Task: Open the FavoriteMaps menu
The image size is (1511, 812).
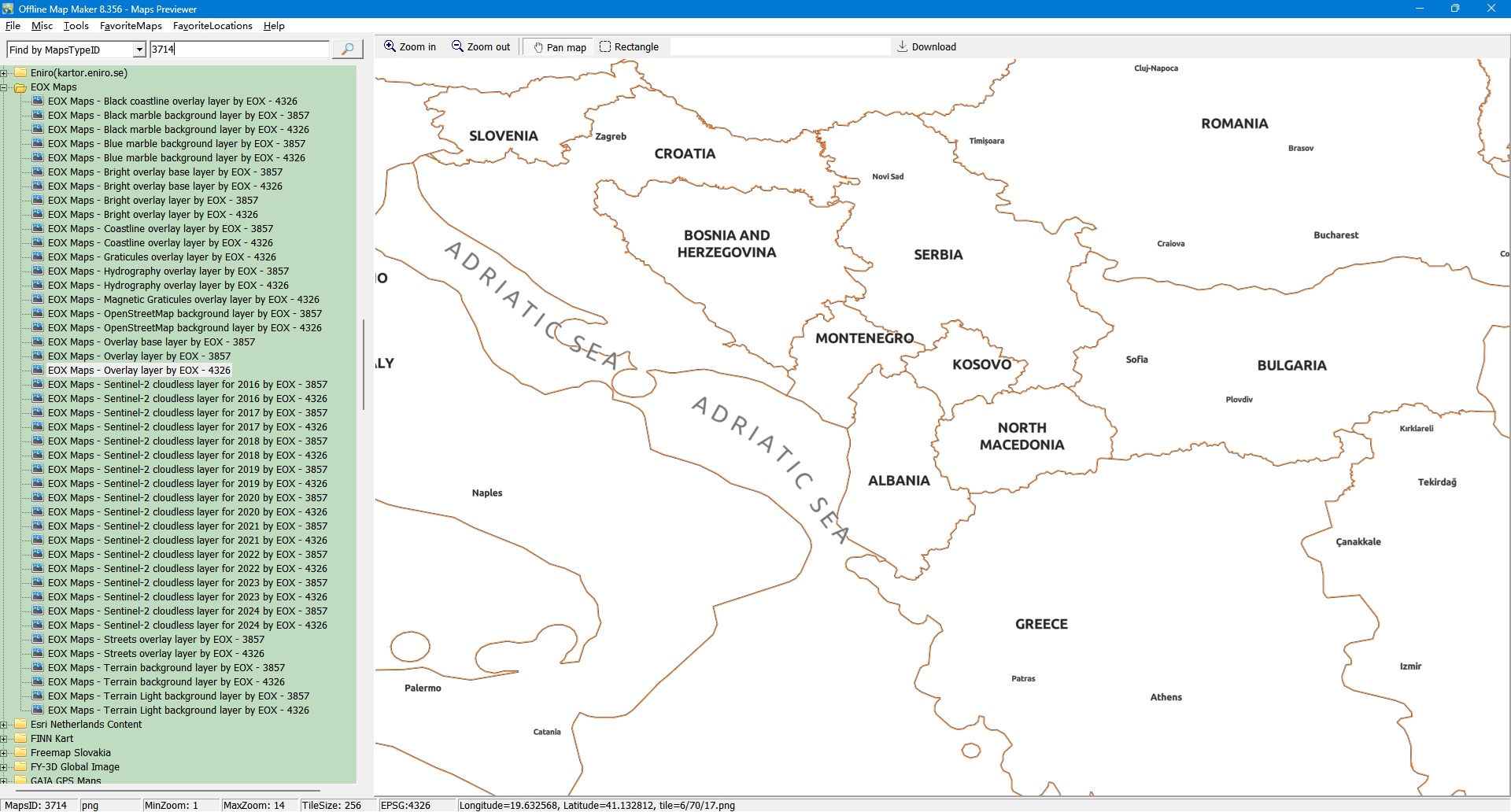Action: (131, 26)
